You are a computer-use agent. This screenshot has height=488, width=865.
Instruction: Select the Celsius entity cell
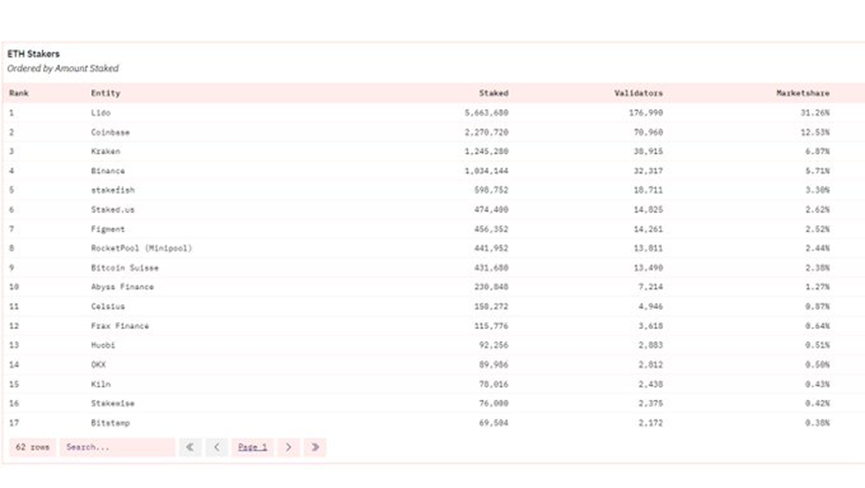pyautogui.click(x=108, y=307)
